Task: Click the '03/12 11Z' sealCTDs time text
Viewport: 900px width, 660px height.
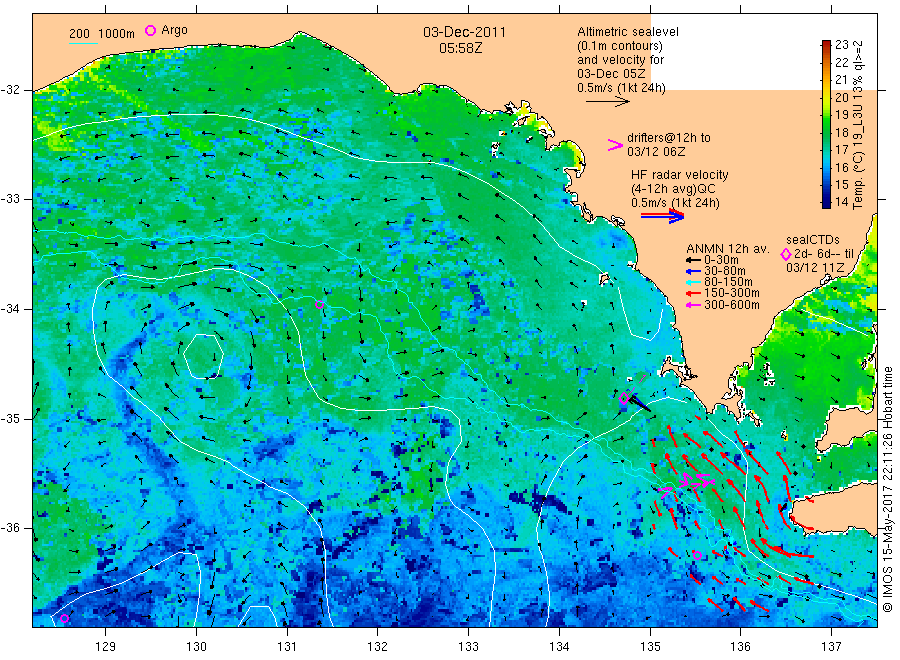Action: click(815, 268)
